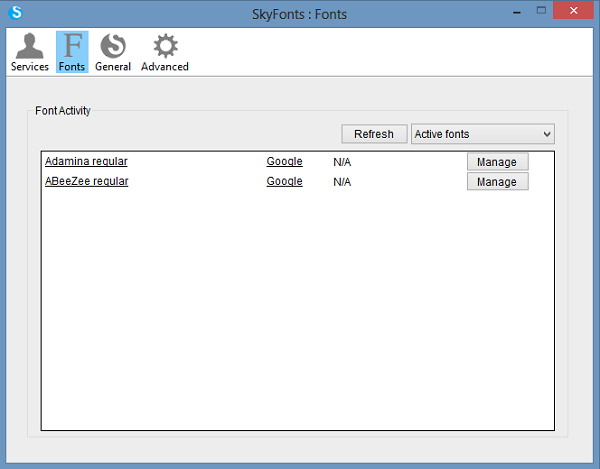Select N/A text in ABeeZee row

[342, 182]
